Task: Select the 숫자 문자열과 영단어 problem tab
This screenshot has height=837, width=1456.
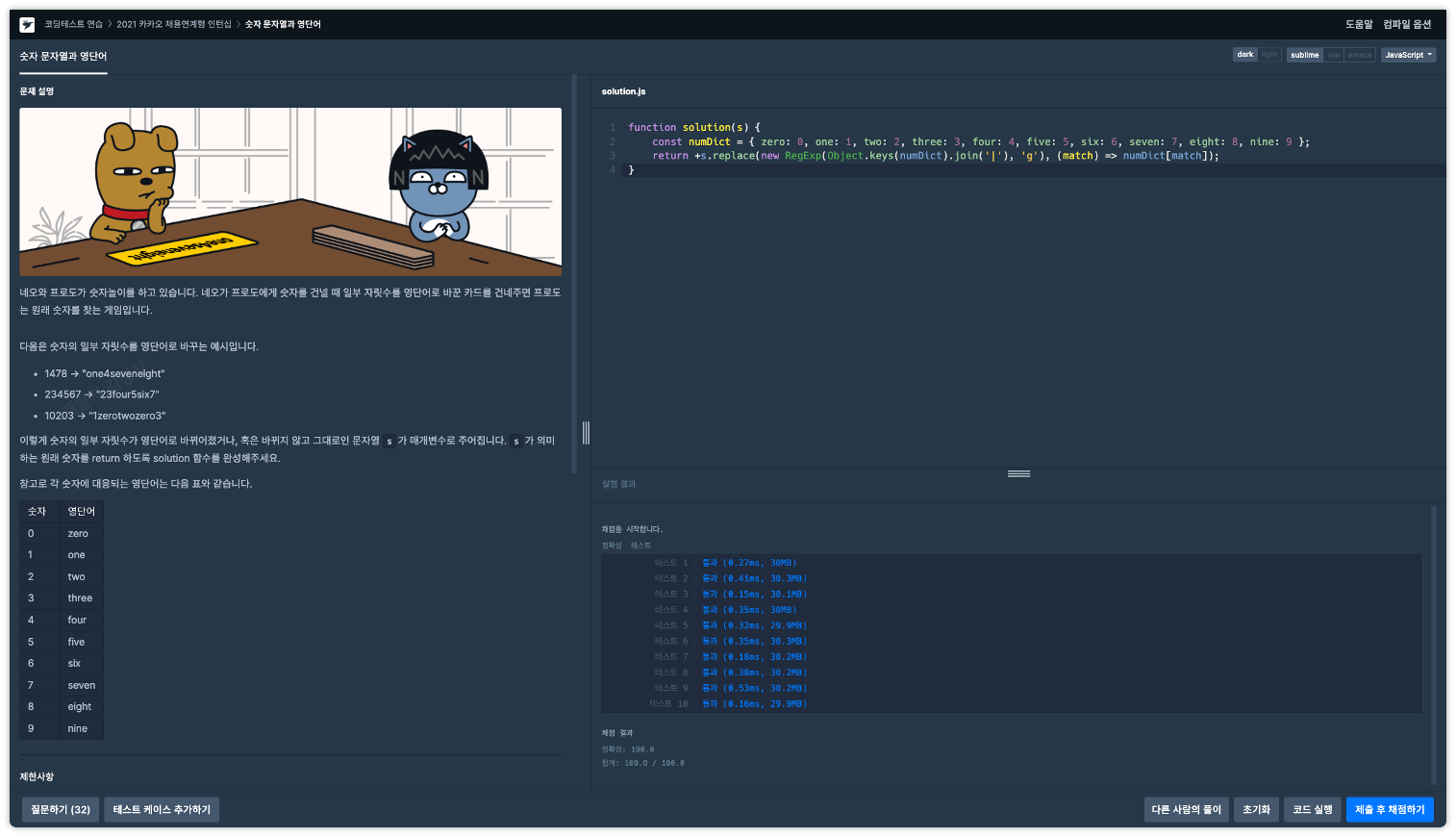Action: pos(63,57)
